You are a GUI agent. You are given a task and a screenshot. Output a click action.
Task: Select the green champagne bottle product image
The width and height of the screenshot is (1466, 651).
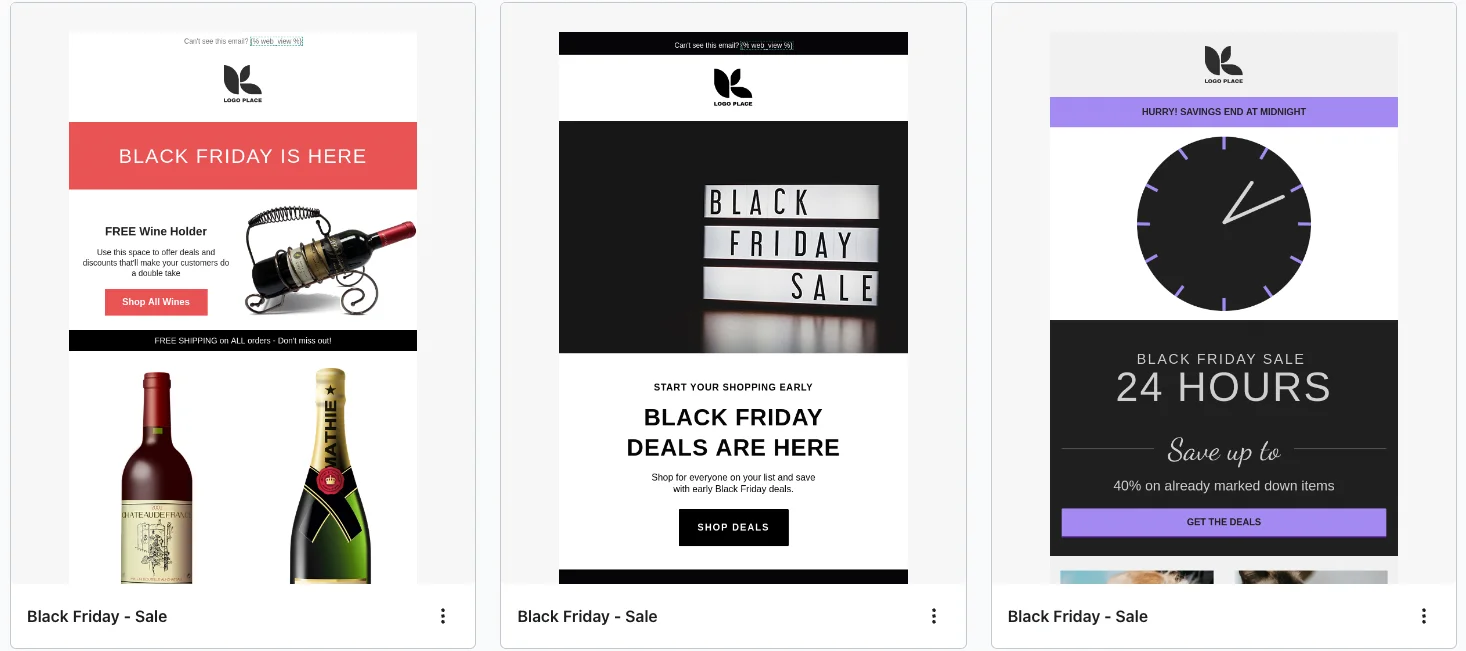[330, 476]
